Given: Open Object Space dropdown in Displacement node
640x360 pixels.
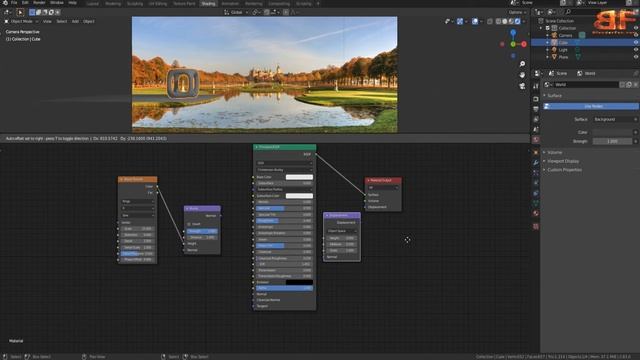Looking at the screenshot, I should tap(342, 231).
